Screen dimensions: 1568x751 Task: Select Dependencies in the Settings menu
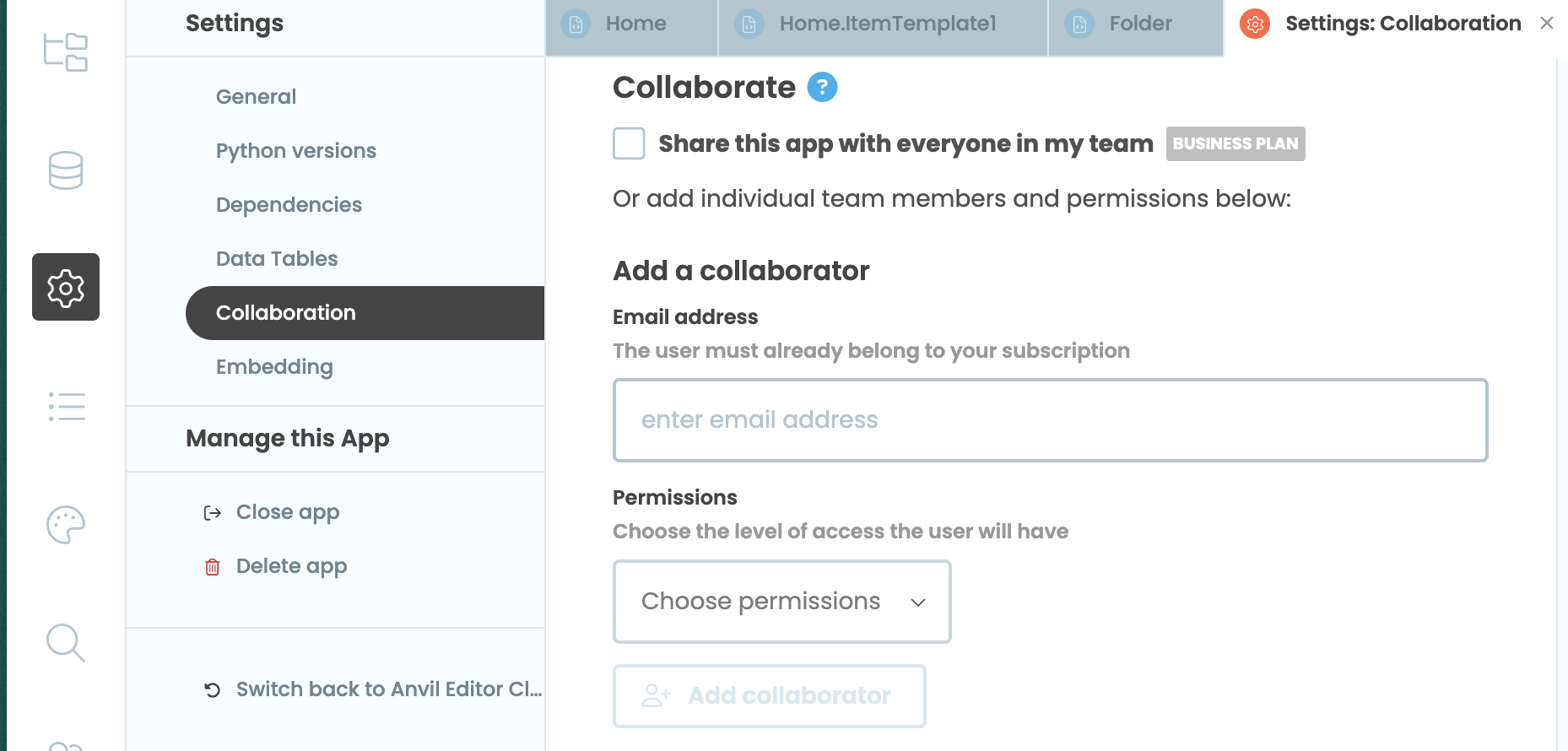coord(289,204)
